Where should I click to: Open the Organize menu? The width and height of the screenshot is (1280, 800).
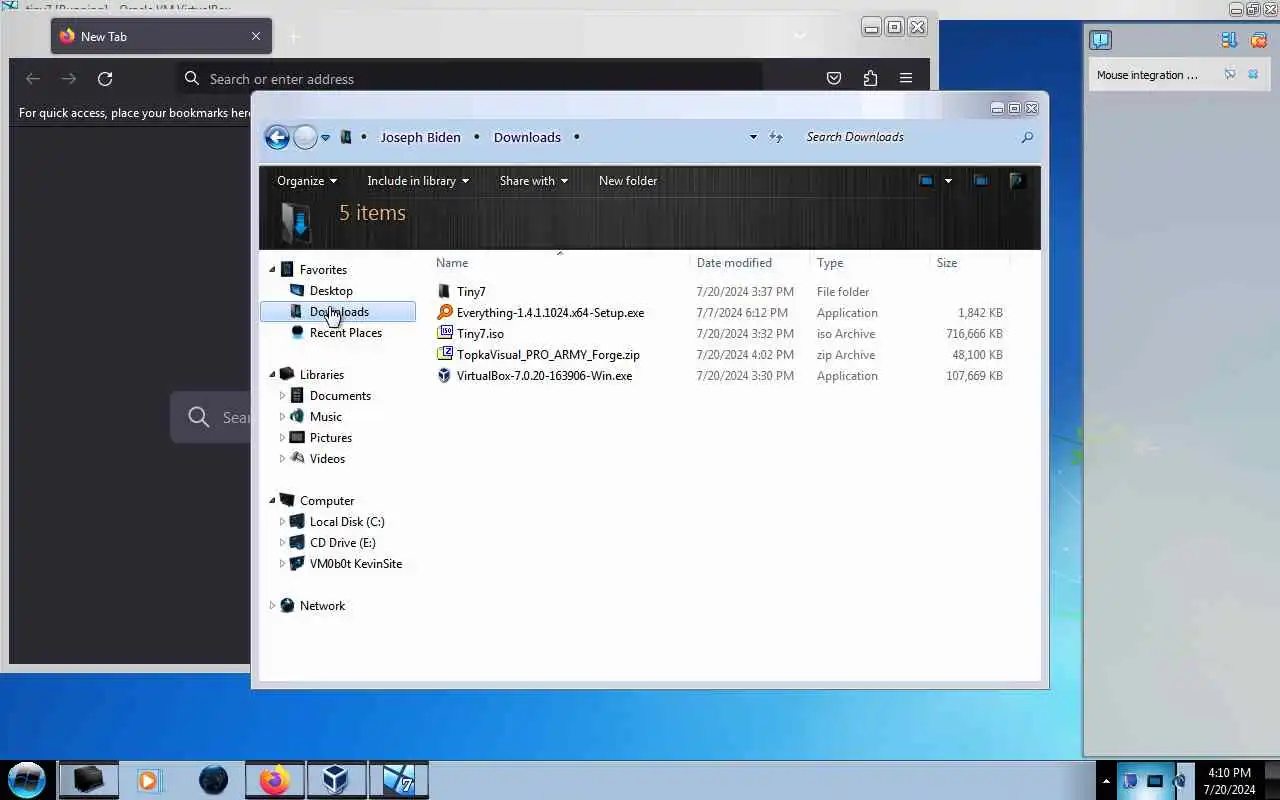(x=307, y=181)
